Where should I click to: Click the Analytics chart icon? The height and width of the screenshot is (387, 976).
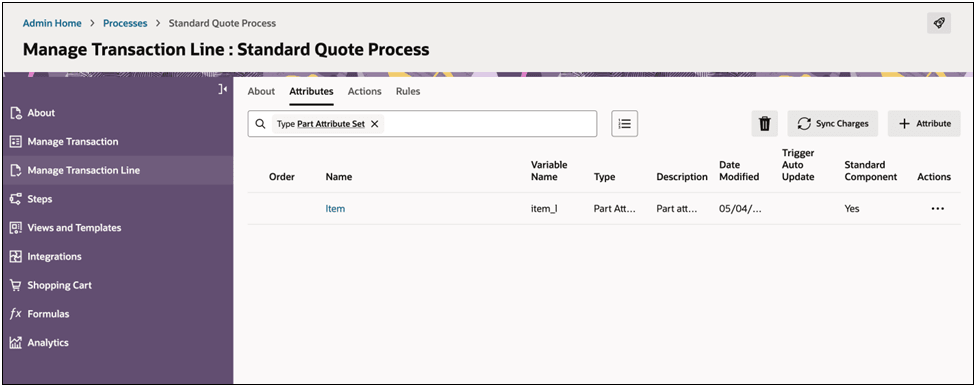(16, 342)
